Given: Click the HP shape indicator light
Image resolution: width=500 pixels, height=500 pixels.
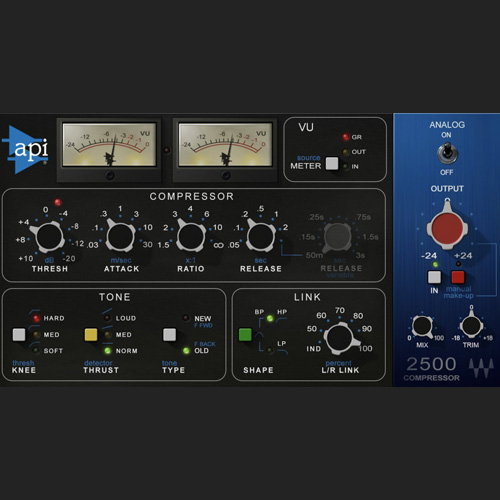Looking at the screenshot, I should (x=270, y=318).
